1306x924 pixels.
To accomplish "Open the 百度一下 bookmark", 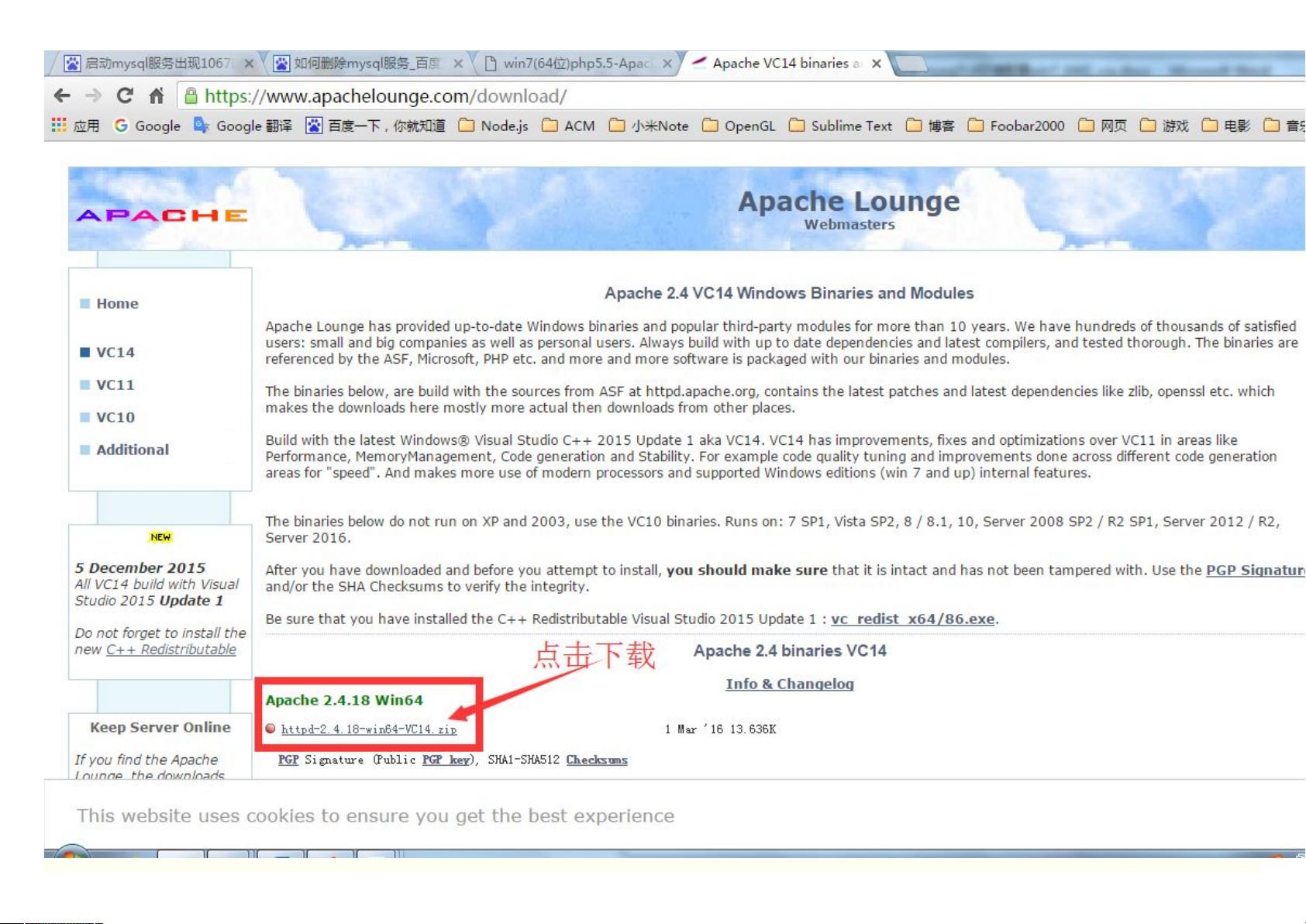I will tap(376, 126).
